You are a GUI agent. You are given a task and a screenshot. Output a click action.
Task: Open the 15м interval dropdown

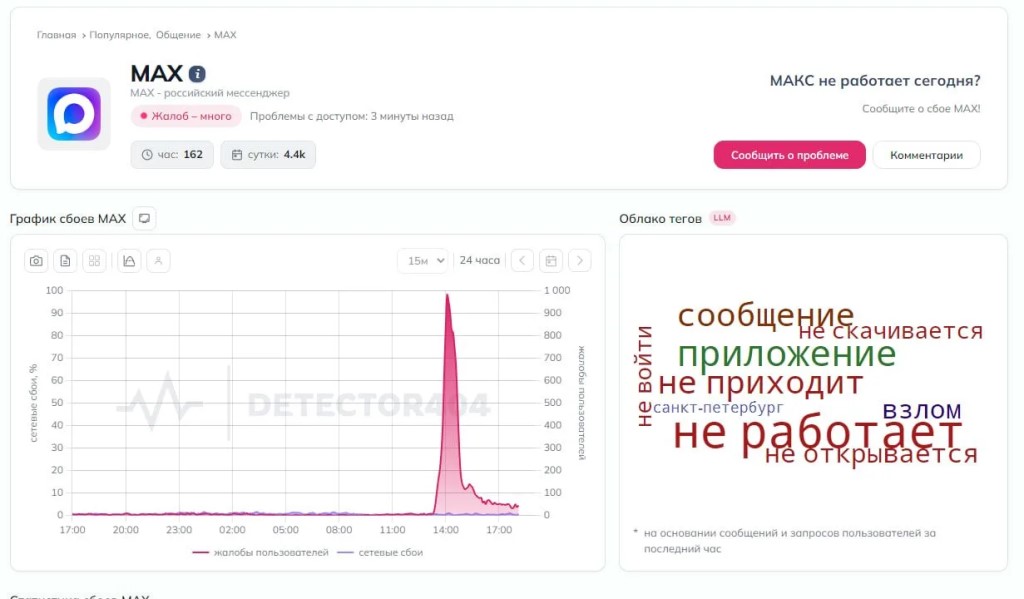423,261
